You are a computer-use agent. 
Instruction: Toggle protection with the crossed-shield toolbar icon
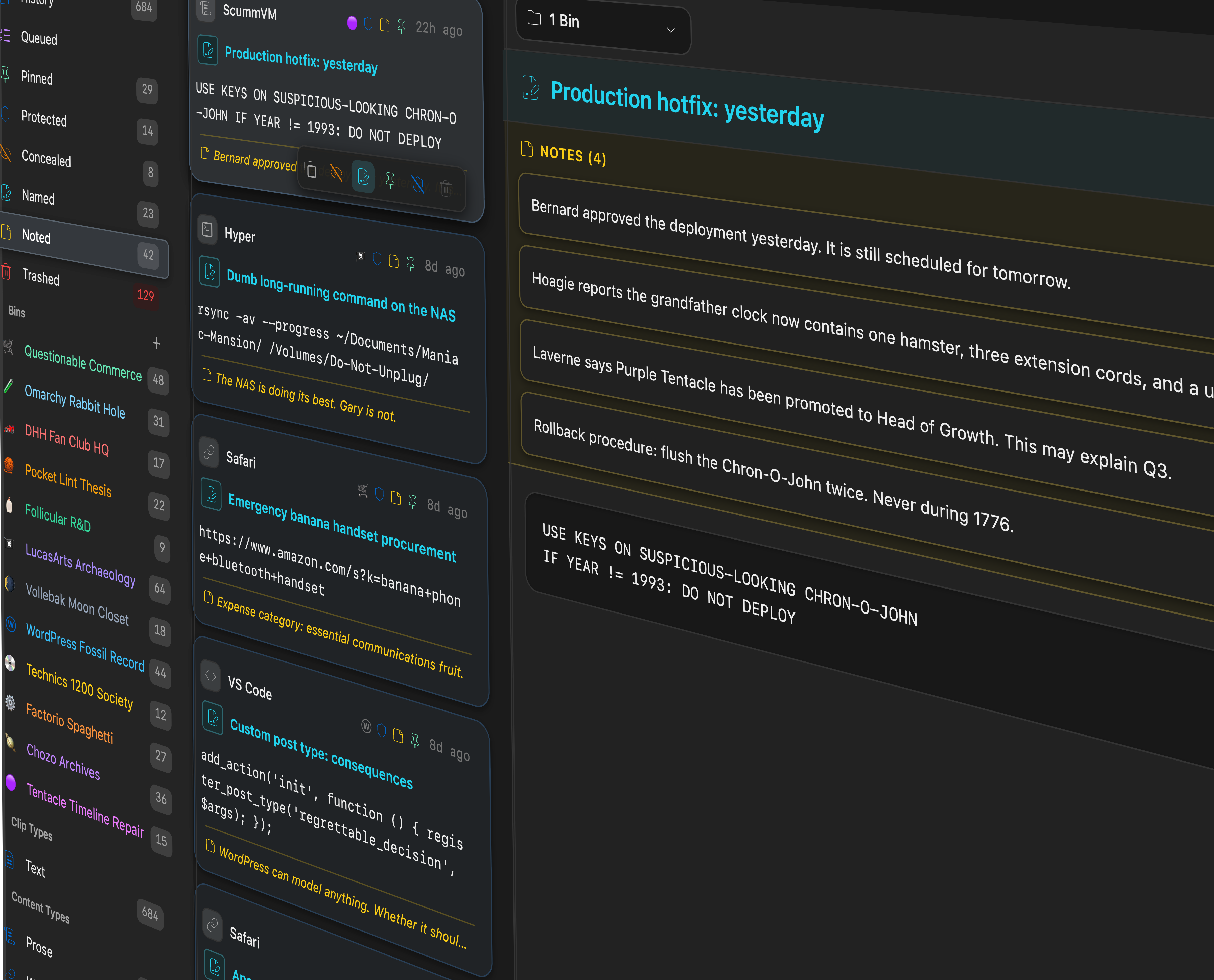(x=418, y=185)
